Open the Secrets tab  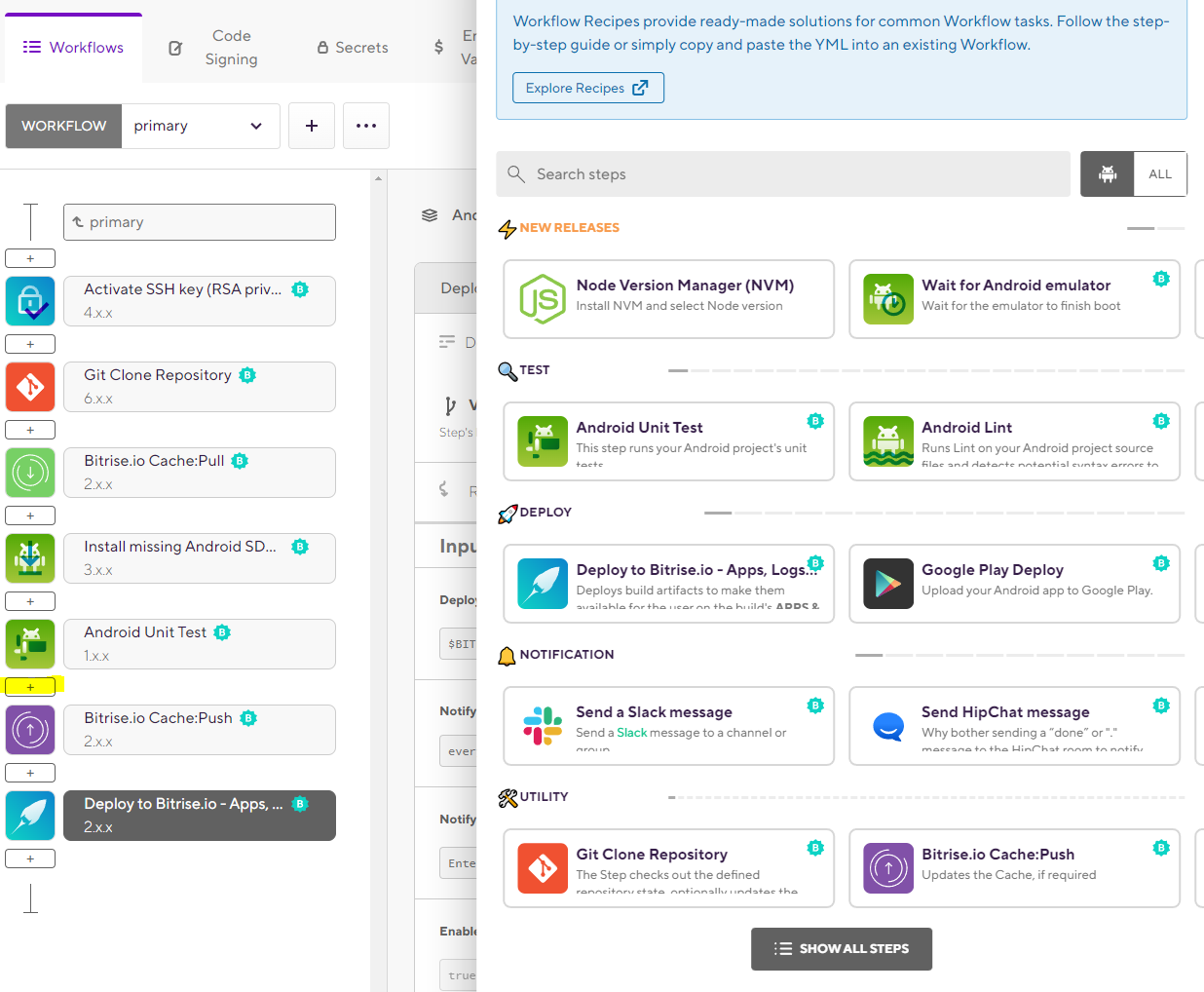352,48
